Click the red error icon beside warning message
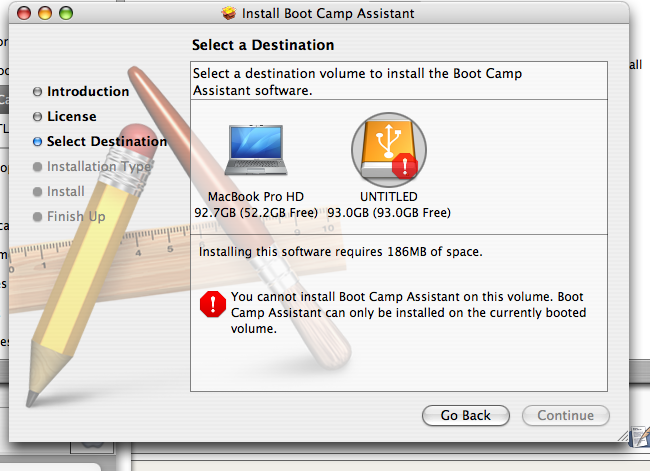The image size is (650, 471). click(213, 304)
